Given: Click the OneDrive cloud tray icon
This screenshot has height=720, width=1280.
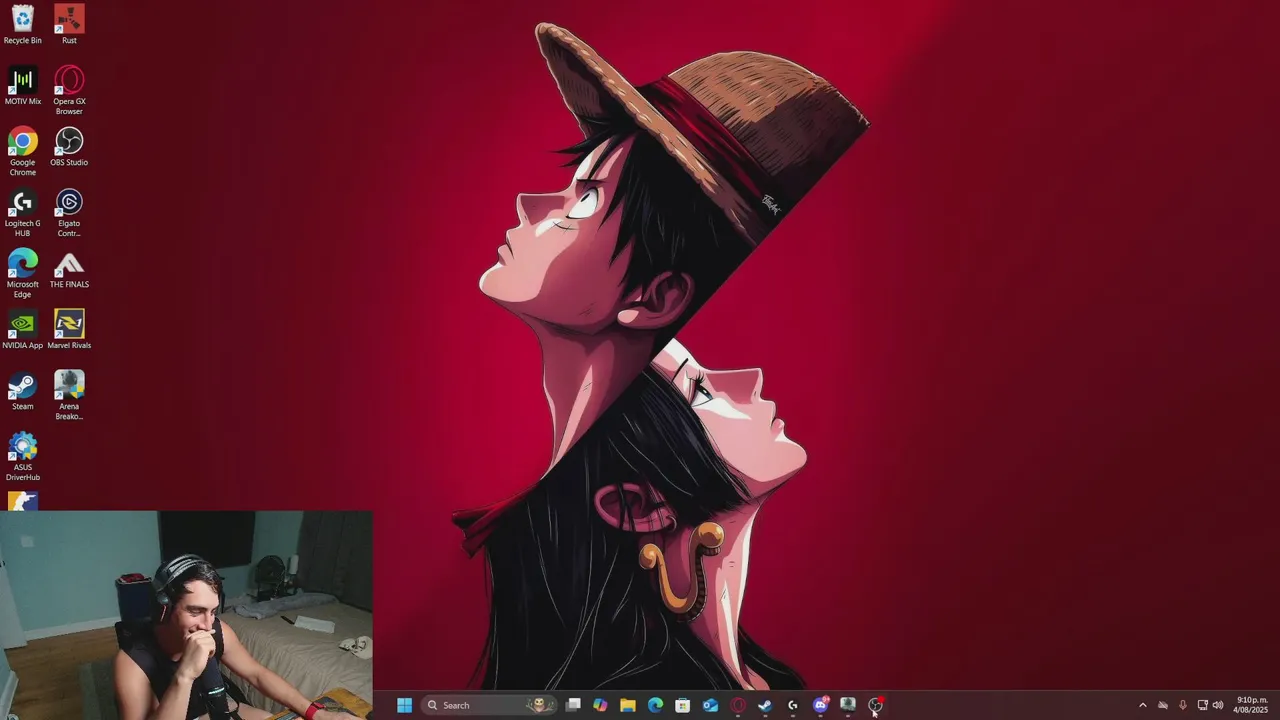Looking at the screenshot, I should (x=1163, y=705).
